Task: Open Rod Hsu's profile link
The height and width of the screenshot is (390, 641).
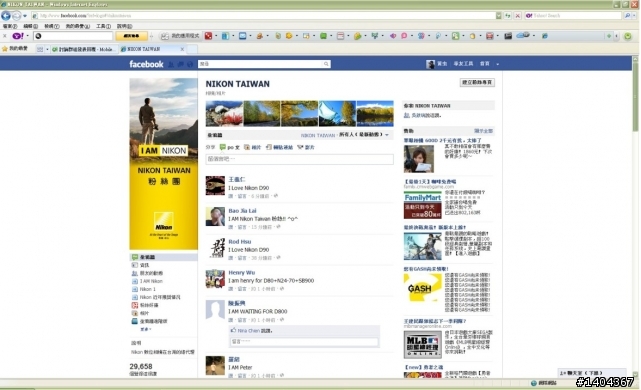Action: pyautogui.click(x=240, y=242)
